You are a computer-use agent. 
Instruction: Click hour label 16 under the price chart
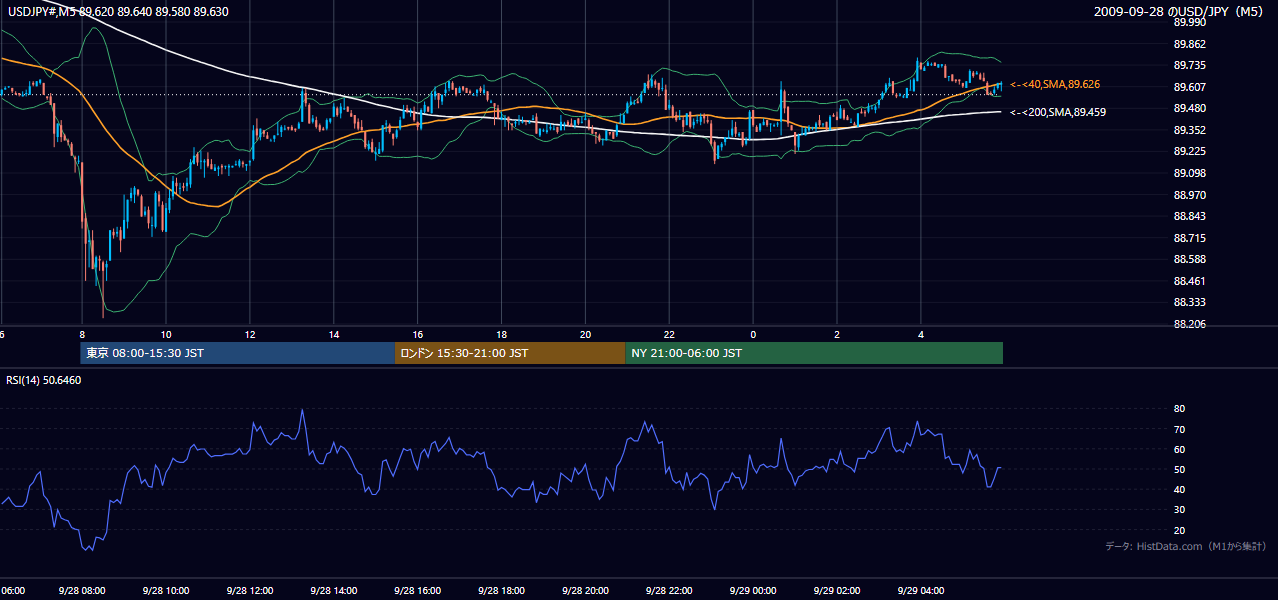(x=418, y=335)
